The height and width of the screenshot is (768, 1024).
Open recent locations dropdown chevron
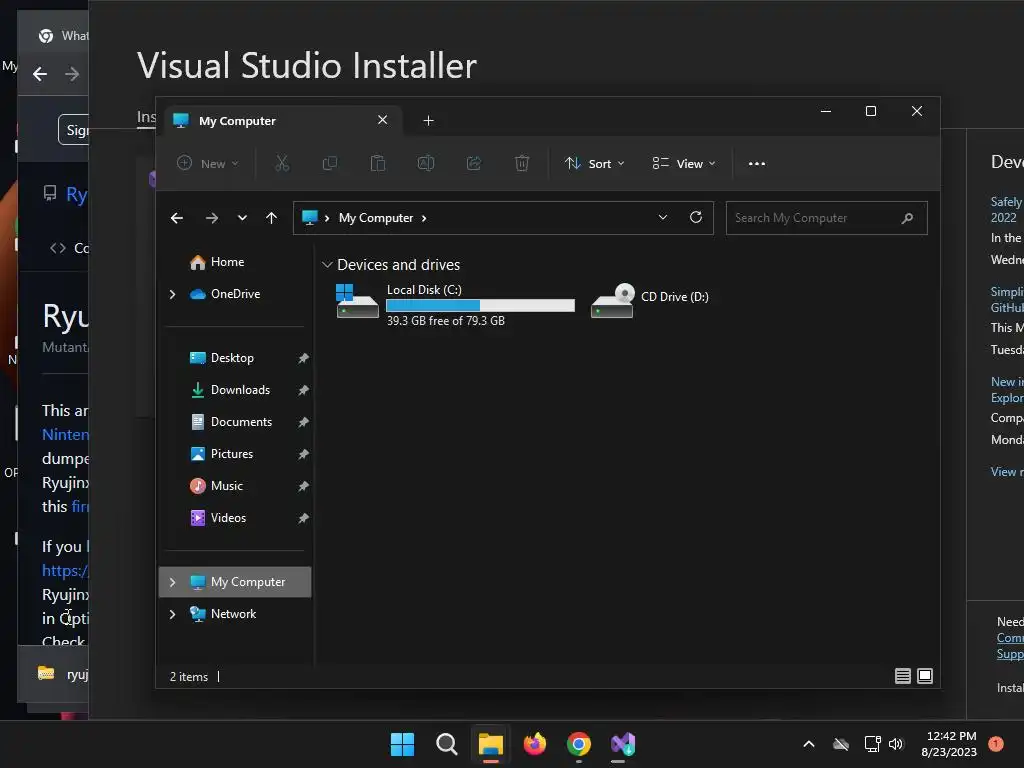(x=242, y=218)
